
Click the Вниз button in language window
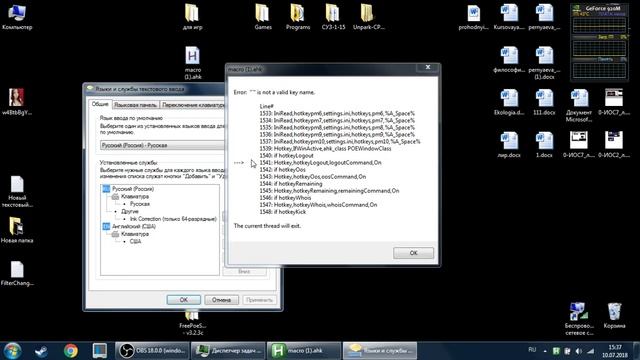244,271
